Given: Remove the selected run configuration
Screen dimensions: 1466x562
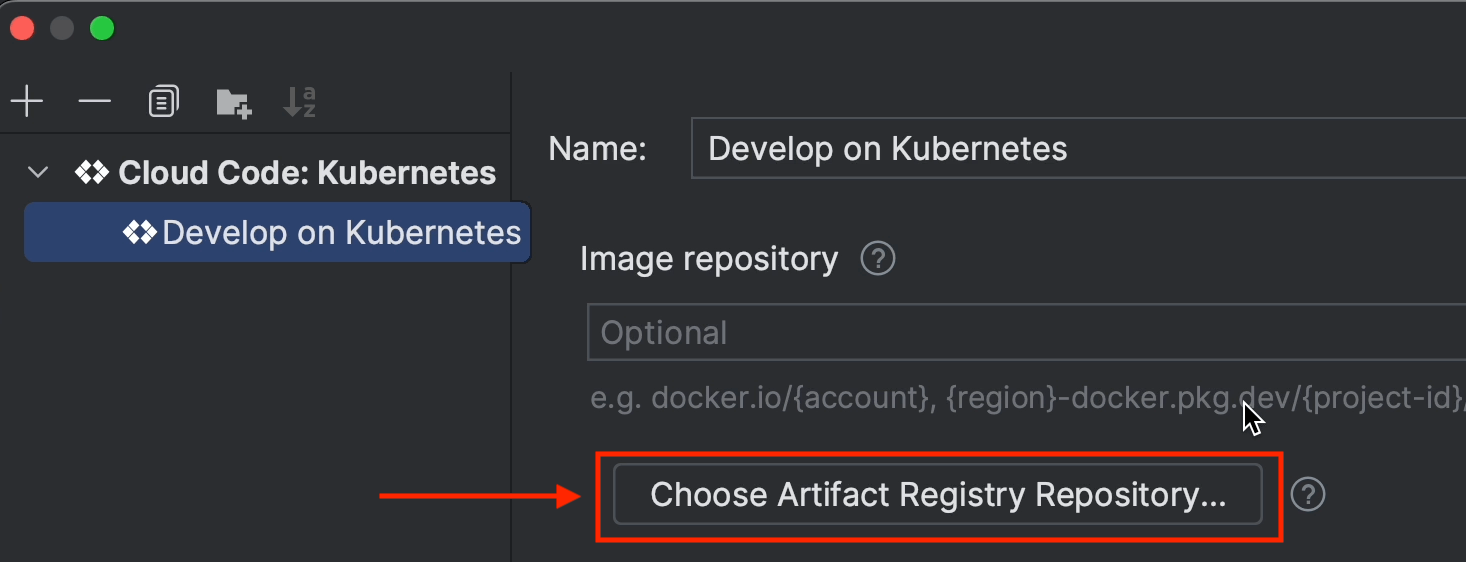Looking at the screenshot, I should pyautogui.click(x=95, y=102).
